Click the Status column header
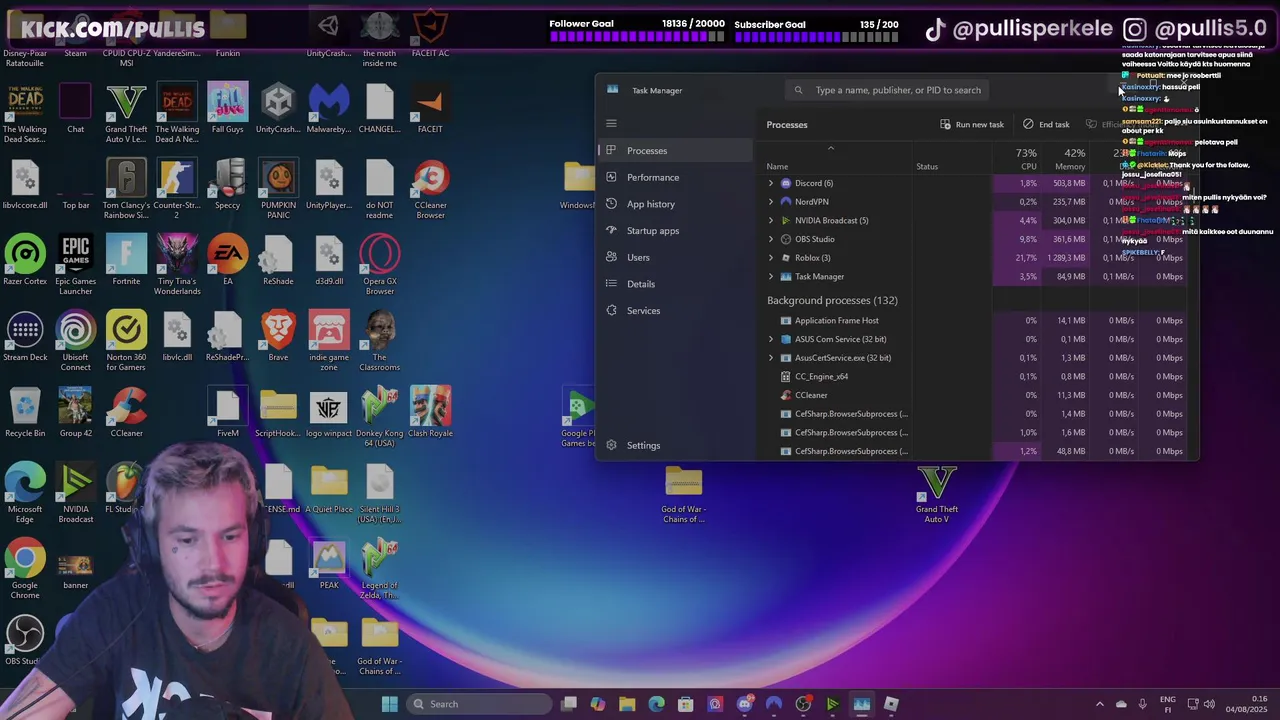The width and height of the screenshot is (1280, 720). coord(927,166)
